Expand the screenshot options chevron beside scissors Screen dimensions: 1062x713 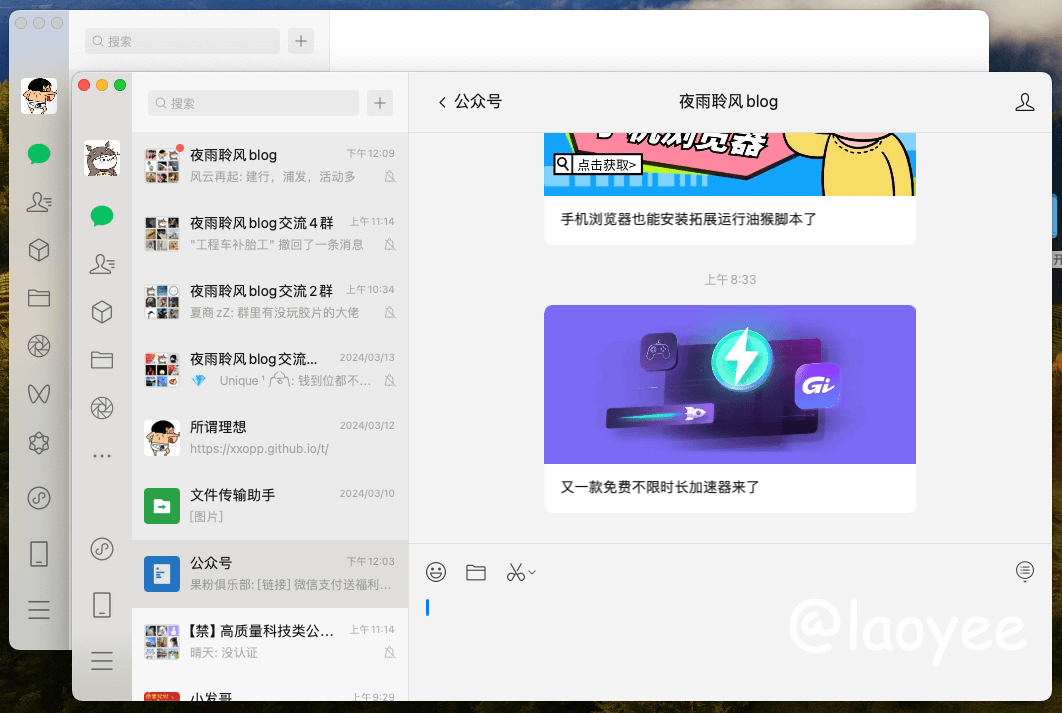point(532,572)
